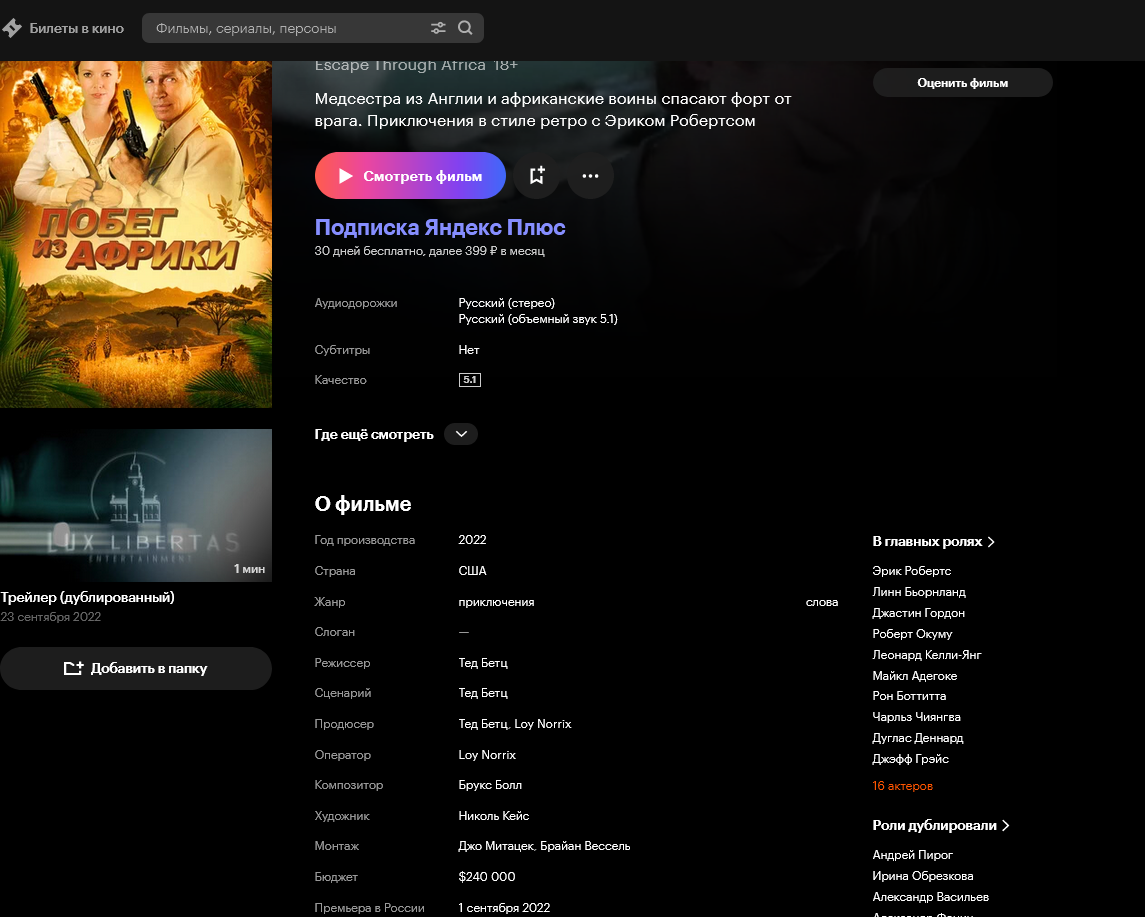Open actor Джастин Гордон
Screen dimensions: 1145x917
pos(919,613)
